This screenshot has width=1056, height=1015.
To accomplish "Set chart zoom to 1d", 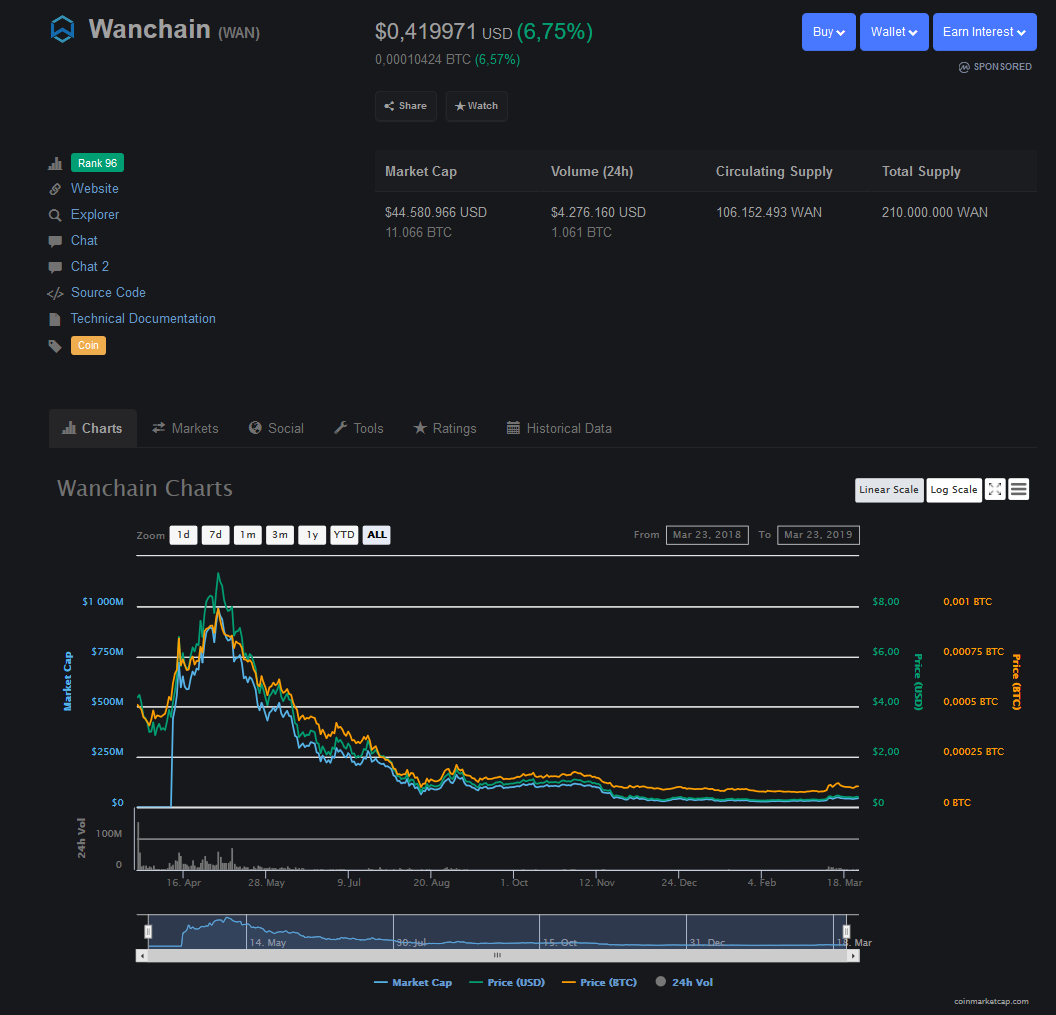I will 183,535.
